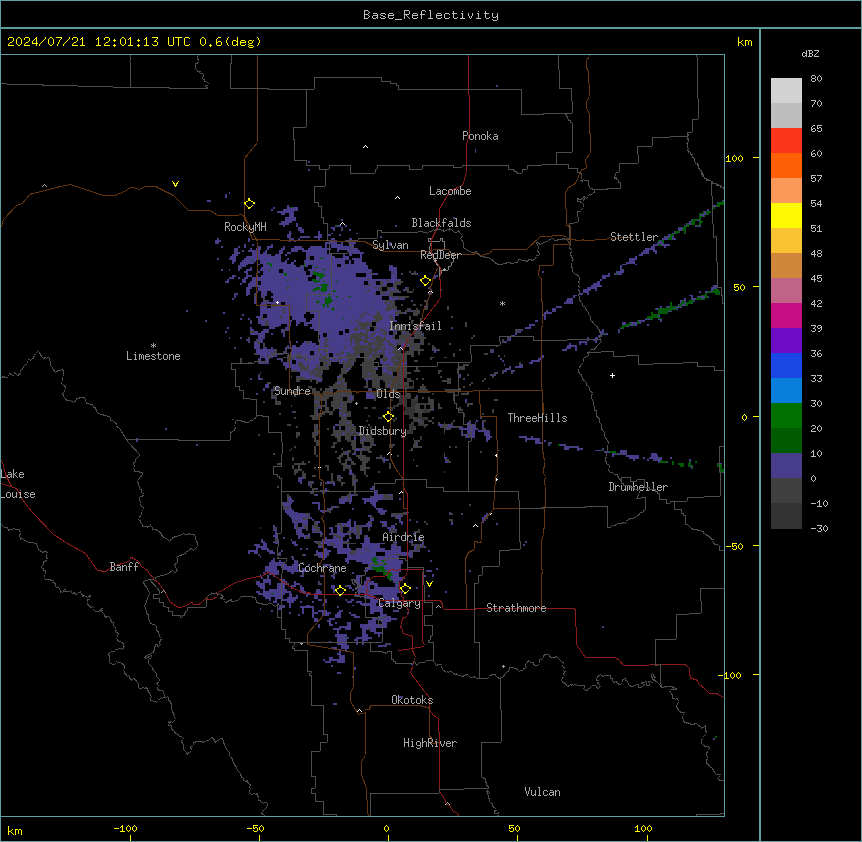Screen dimensions: 862x842
Task: Click the Blackfalds label
Action: click(441, 223)
